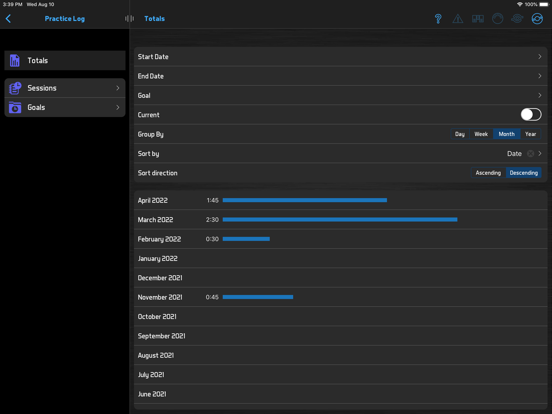Select the October 2021 row
This screenshot has height=414, width=552.
tap(340, 316)
